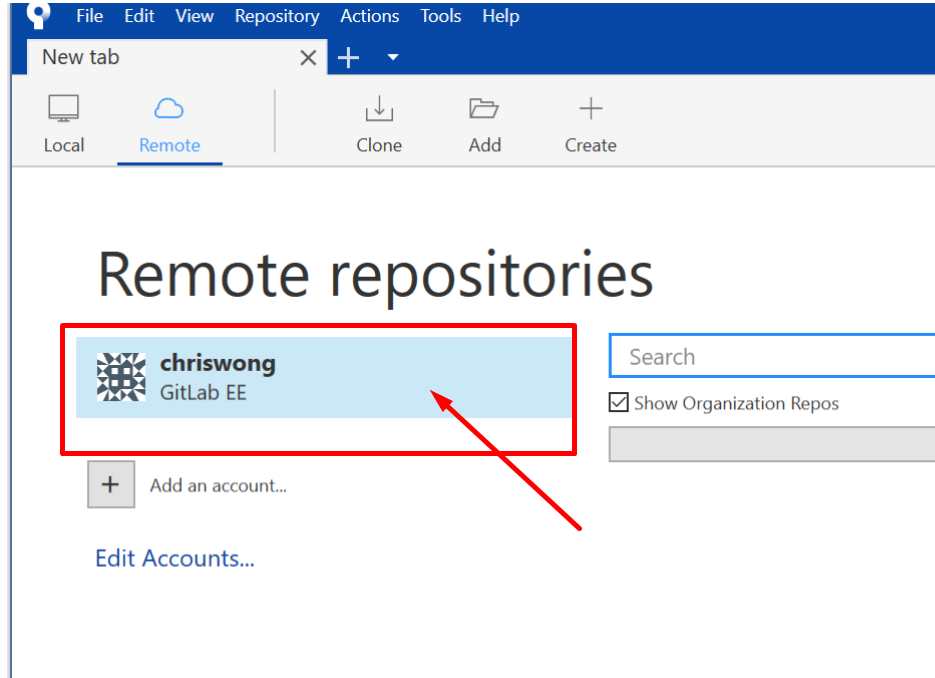This screenshot has height=678, width=935.
Task: Open the Local repositories view
Action: click(x=64, y=125)
